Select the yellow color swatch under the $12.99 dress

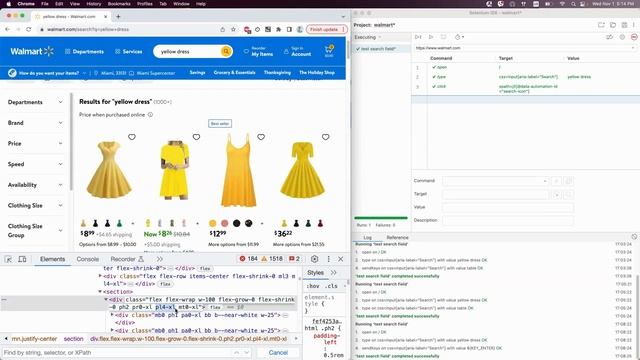pyautogui.click(x=213, y=223)
